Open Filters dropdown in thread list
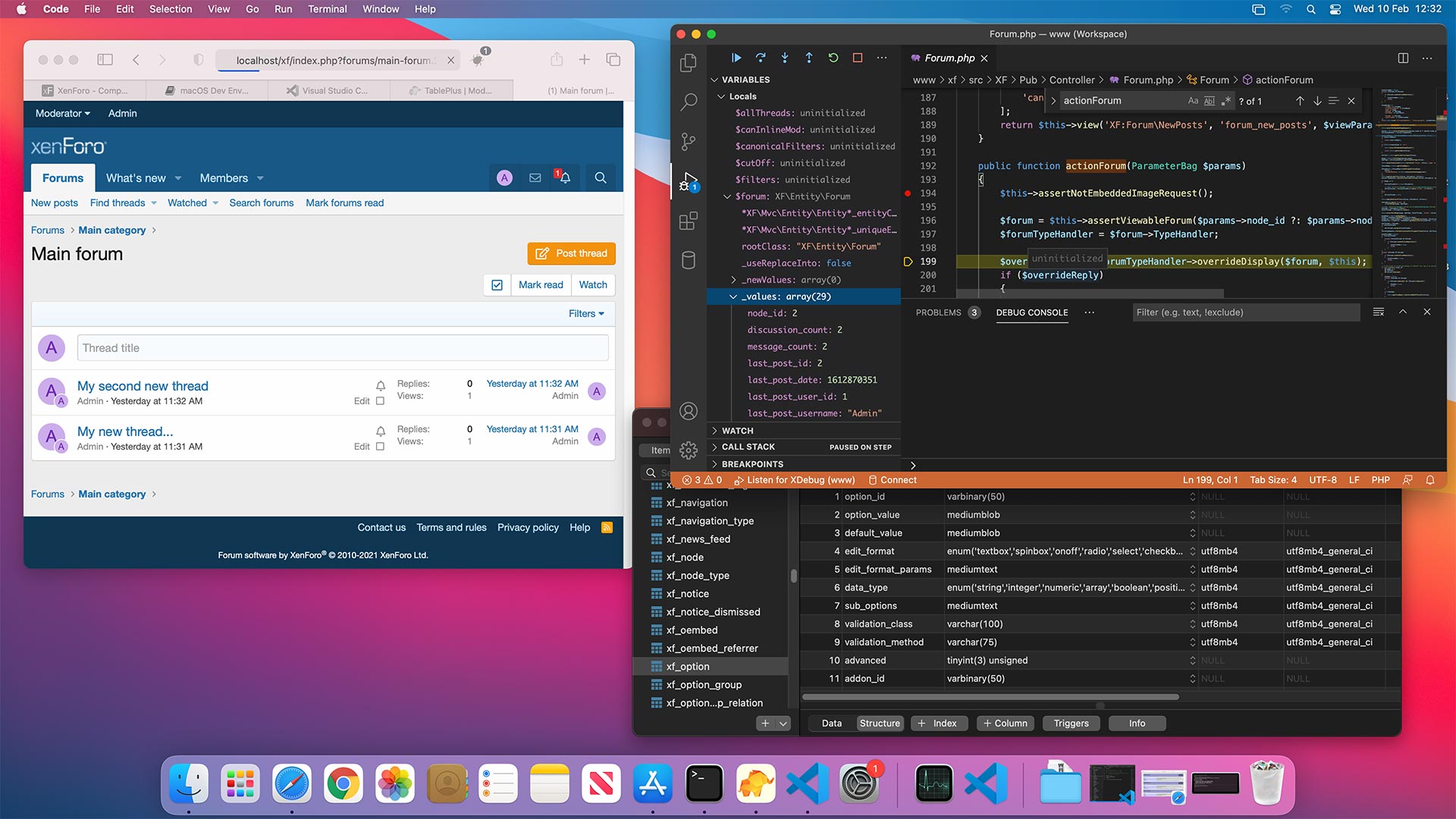The image size is (1456, 819). 585,313
